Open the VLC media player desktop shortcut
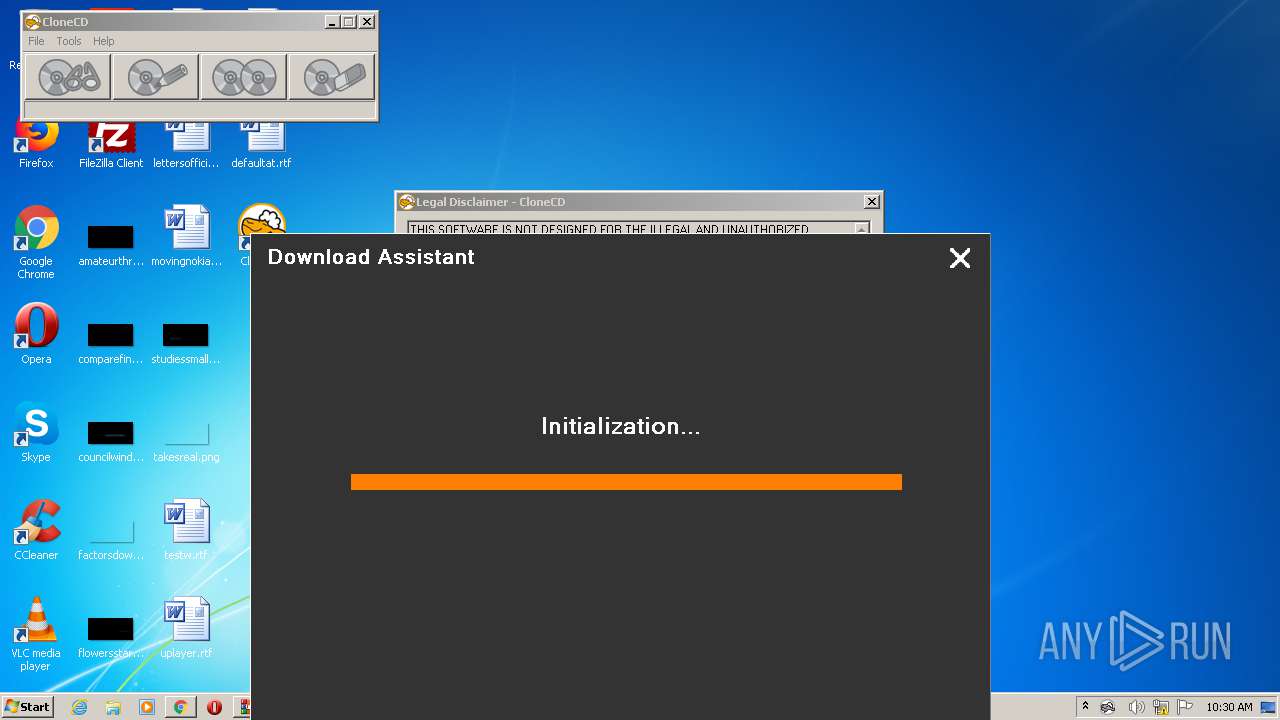This screenshot has height=720, width=1280. pyautogui.click(x=36, y=635)
